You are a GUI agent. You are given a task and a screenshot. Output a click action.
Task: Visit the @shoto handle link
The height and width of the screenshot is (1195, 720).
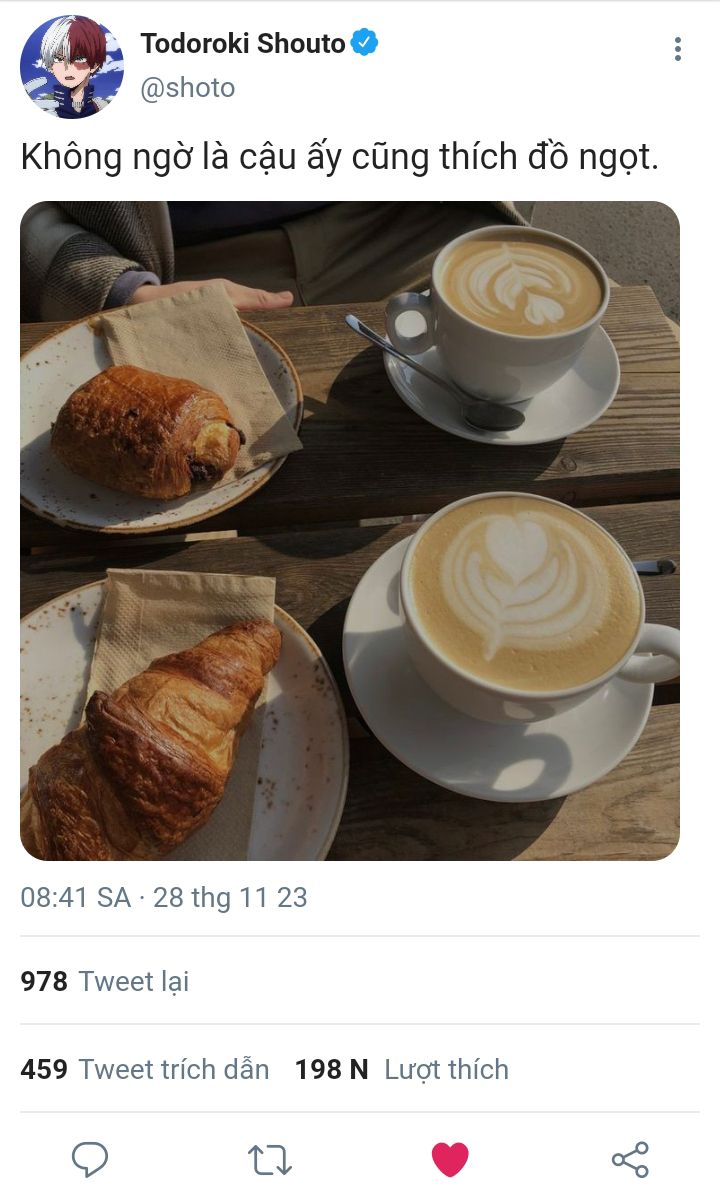187,88
